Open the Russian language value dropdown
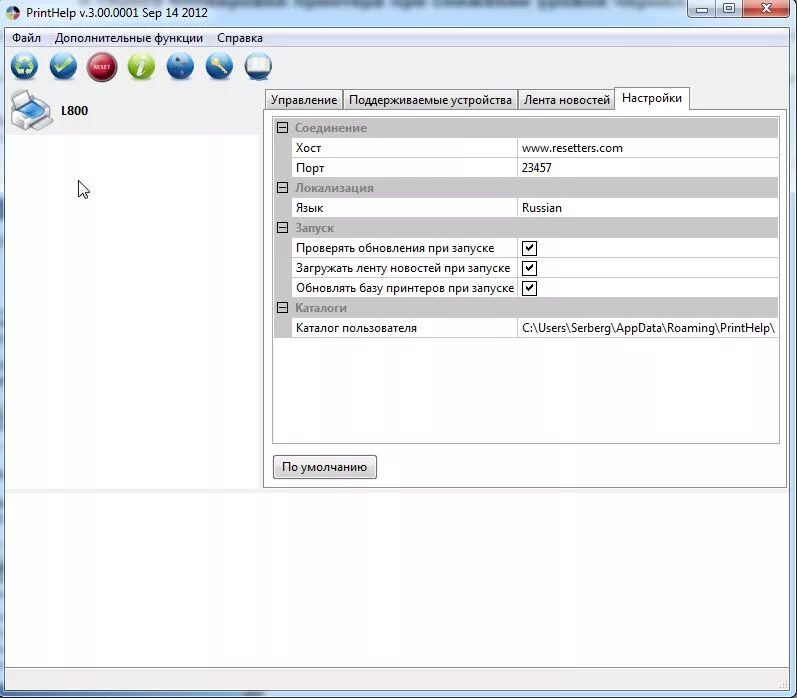The image size is (797, 698). tap(648, 208)
